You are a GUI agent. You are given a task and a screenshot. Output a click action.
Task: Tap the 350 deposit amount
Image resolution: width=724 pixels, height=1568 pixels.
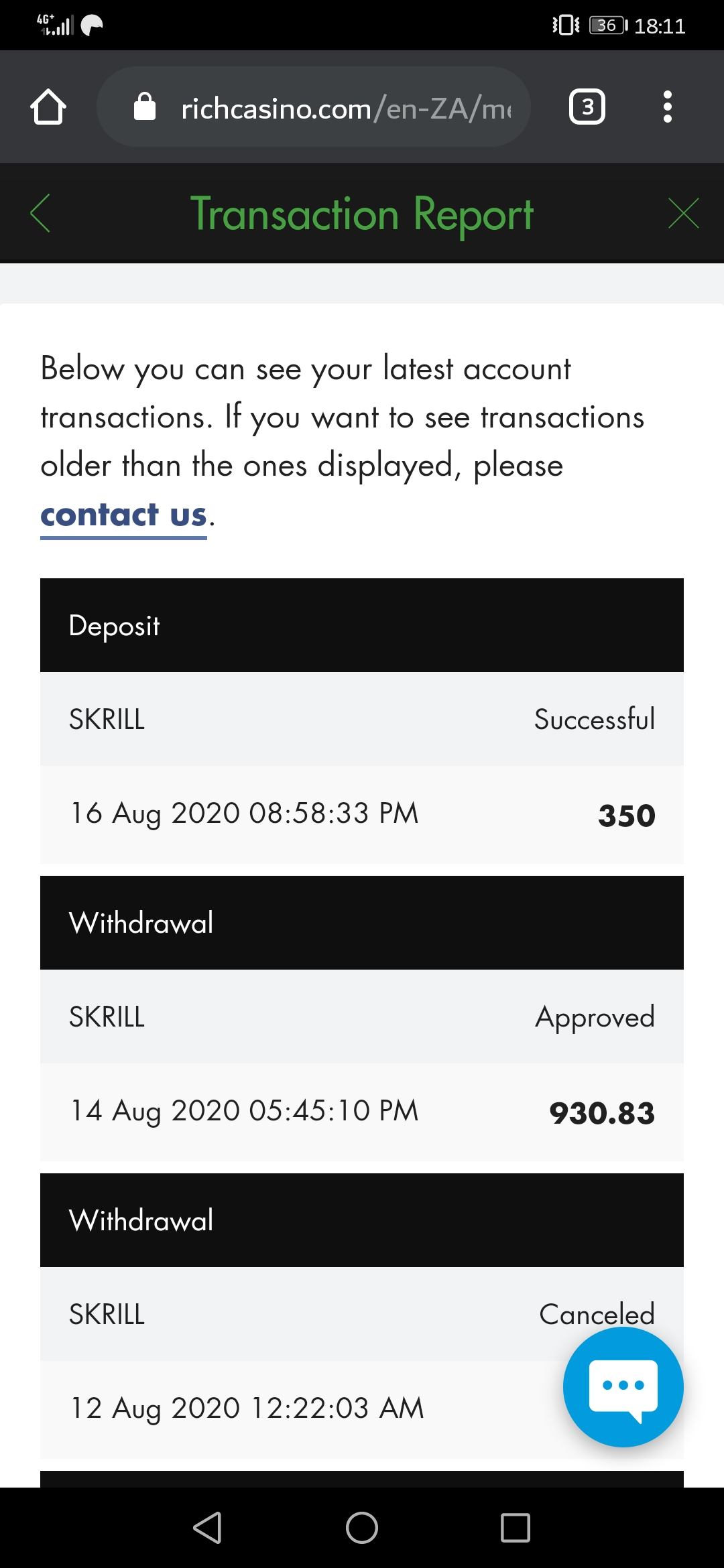[626, 815]
